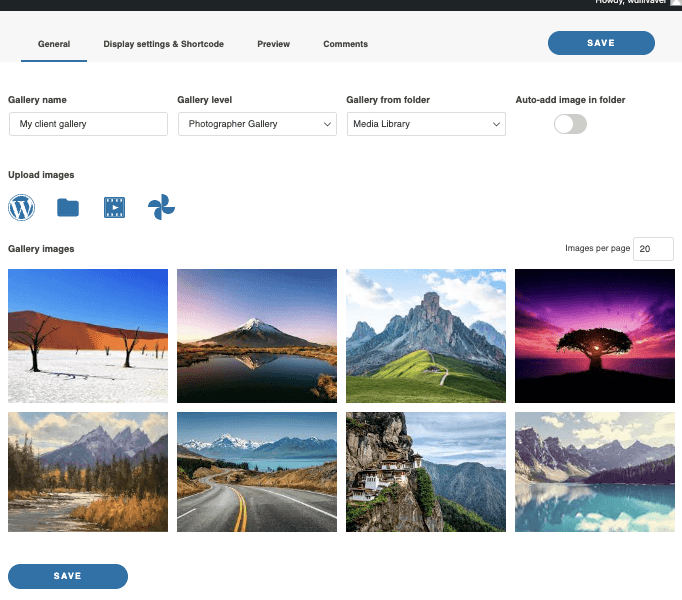The image size is (682, 600).
Task: Select the General tab
Action: 54,44
